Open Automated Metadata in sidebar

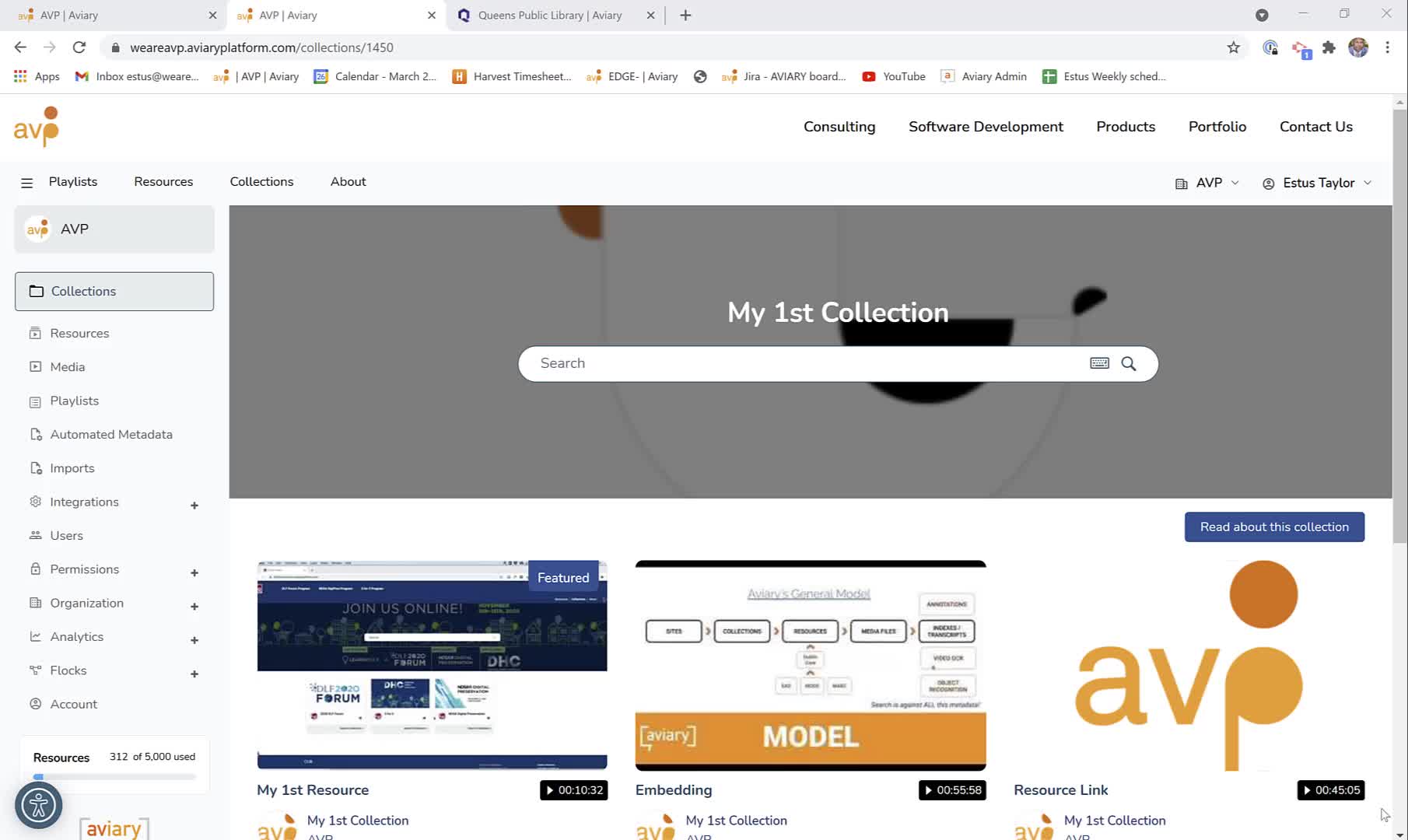[111, 435]
